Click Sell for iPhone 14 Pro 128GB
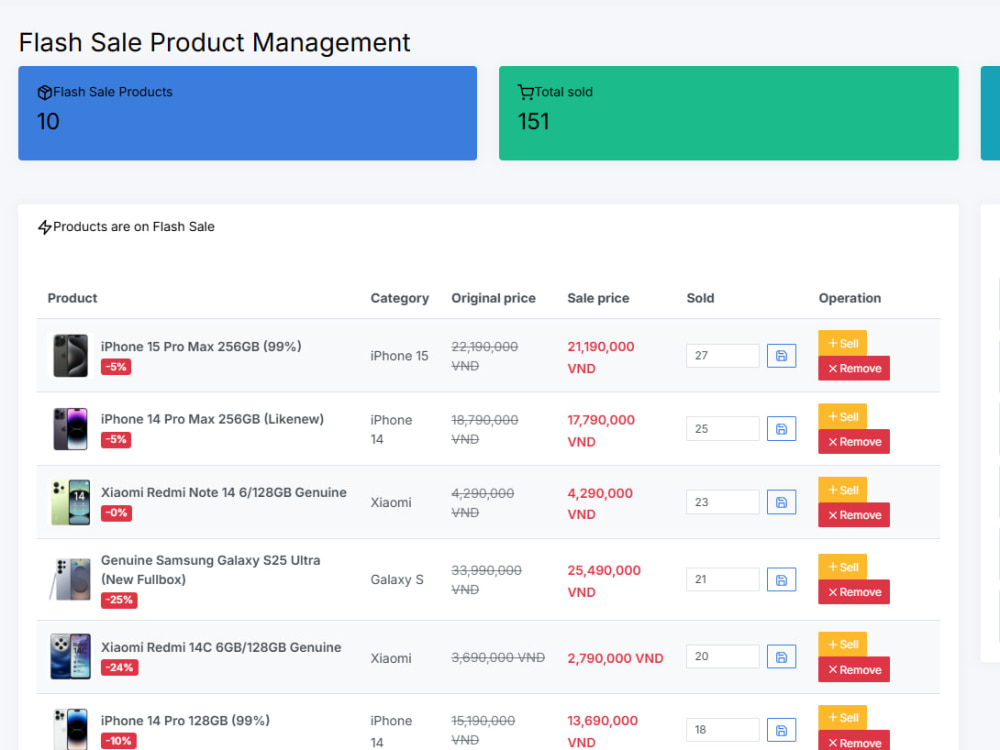This screenshot has height=750, width=1000. pos(842,717)
